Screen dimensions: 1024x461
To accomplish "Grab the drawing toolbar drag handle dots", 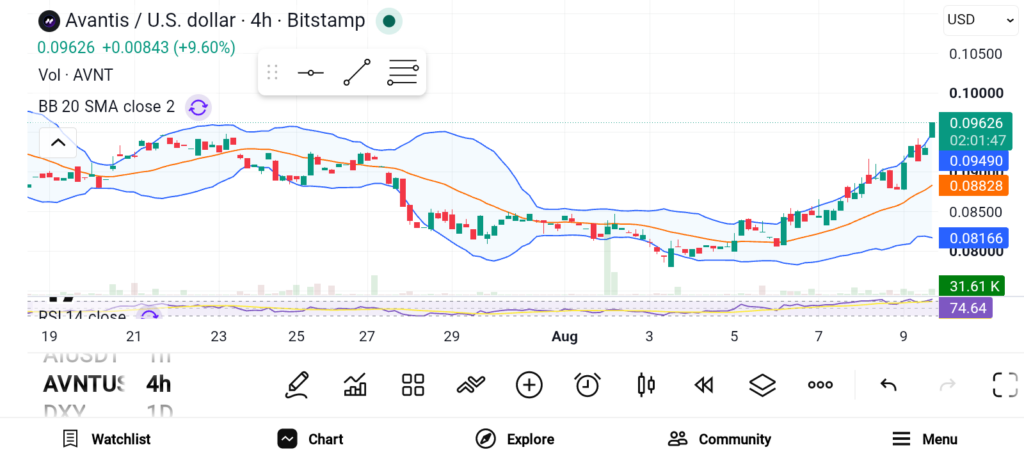I will 273,72.
